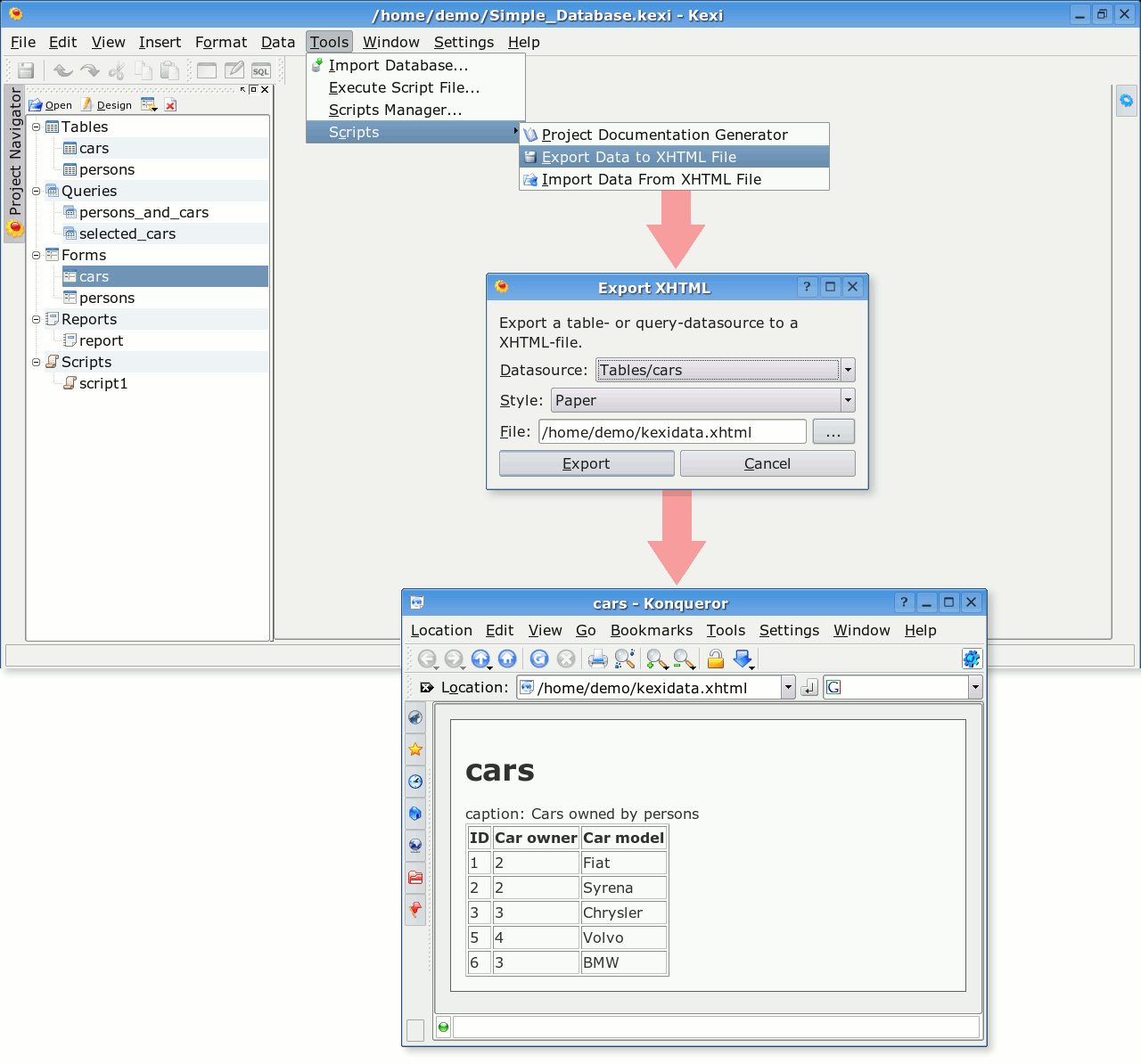Click the Konqueror reload icon
The width and height of the screenshot is (1141, 1064).
(539, 659)
